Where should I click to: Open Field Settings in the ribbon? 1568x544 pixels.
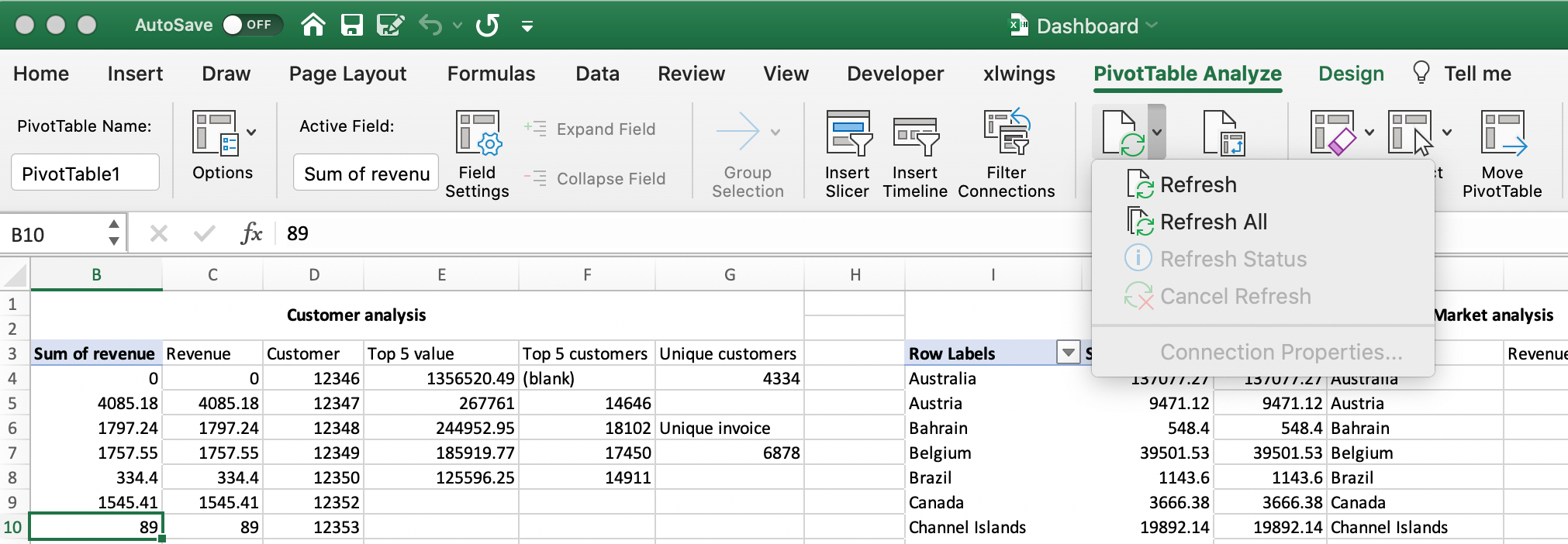click(x=477, y=133)
